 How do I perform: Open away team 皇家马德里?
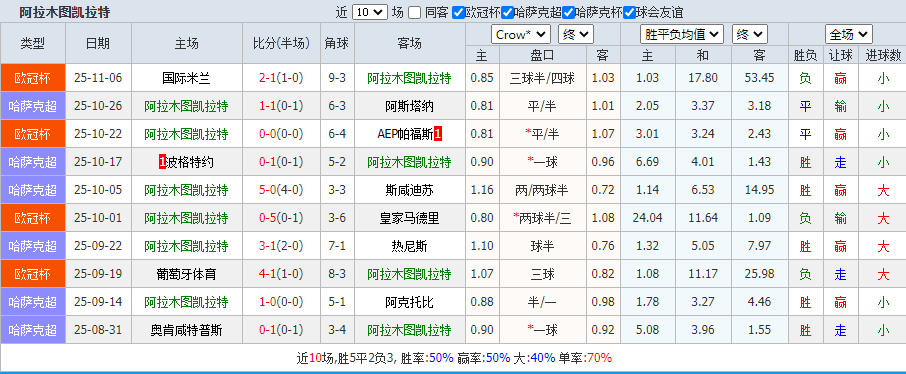pyautogui.click(x=409, y=219)
